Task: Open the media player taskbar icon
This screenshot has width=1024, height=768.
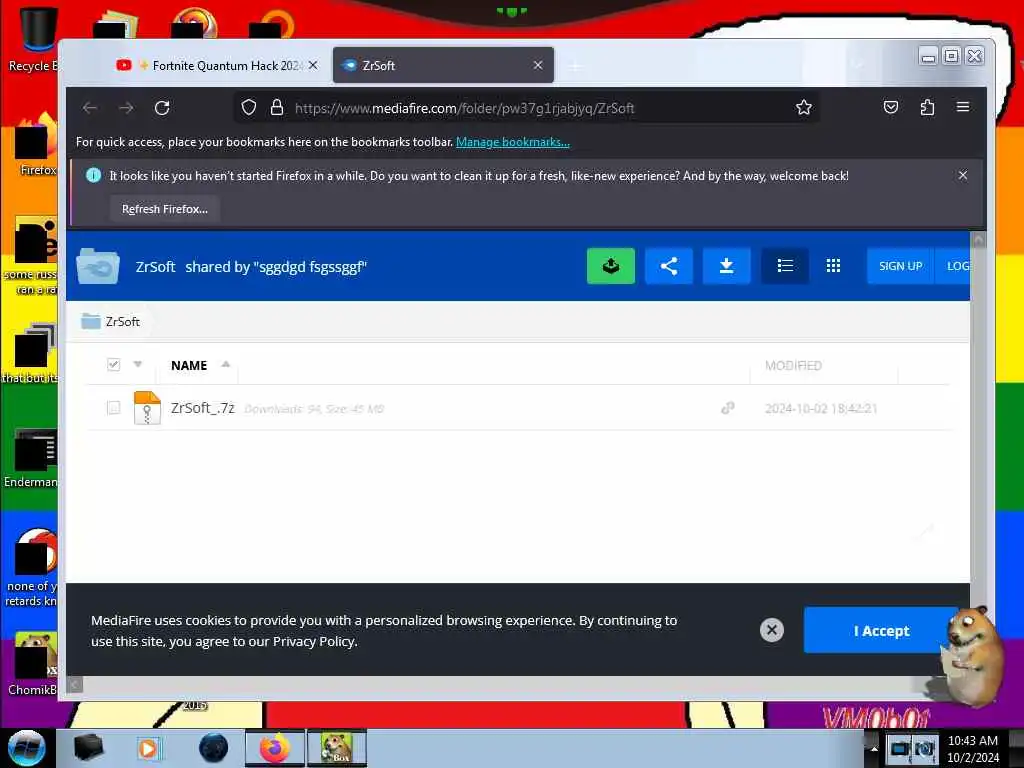Action: pos(149,748)
